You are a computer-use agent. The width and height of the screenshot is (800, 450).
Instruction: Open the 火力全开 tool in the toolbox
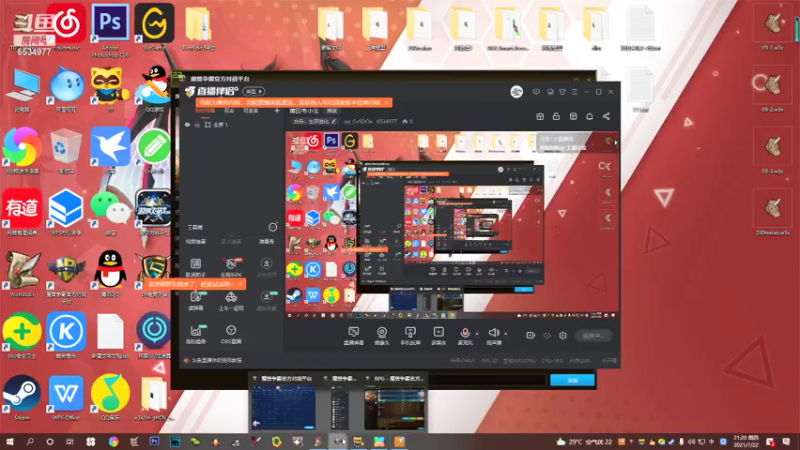coord(266,267)
